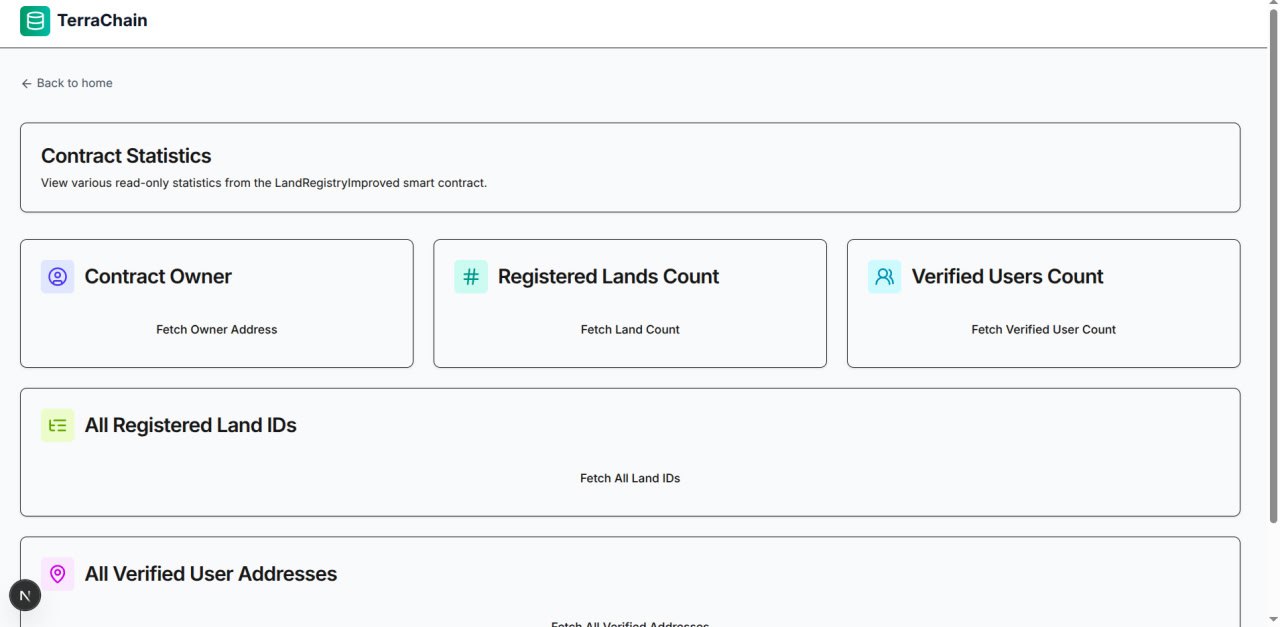
Task: Click the Fetch Verified User Count button
Action: pos(1043,328)
